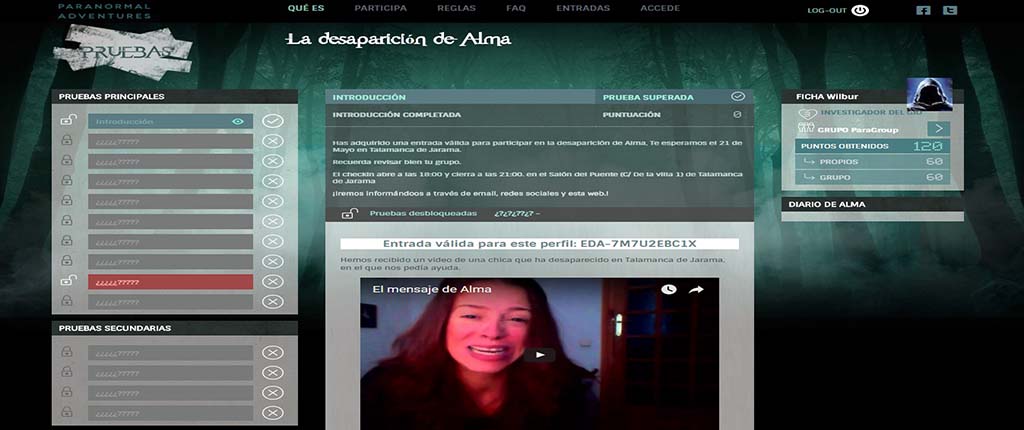Click the video watch-later clock icon
Viewport: 1024px width, 430px height.
[x=669, y=289]
